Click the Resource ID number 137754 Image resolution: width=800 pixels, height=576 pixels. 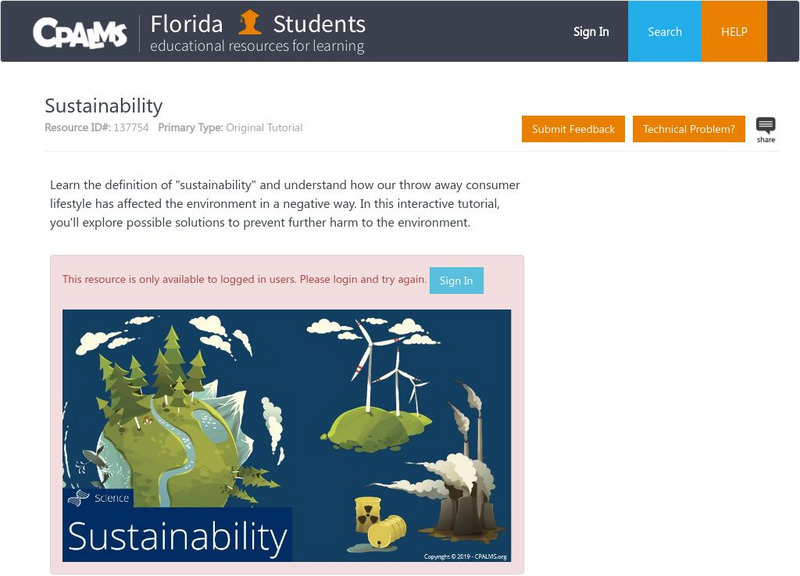coord(130,128)
